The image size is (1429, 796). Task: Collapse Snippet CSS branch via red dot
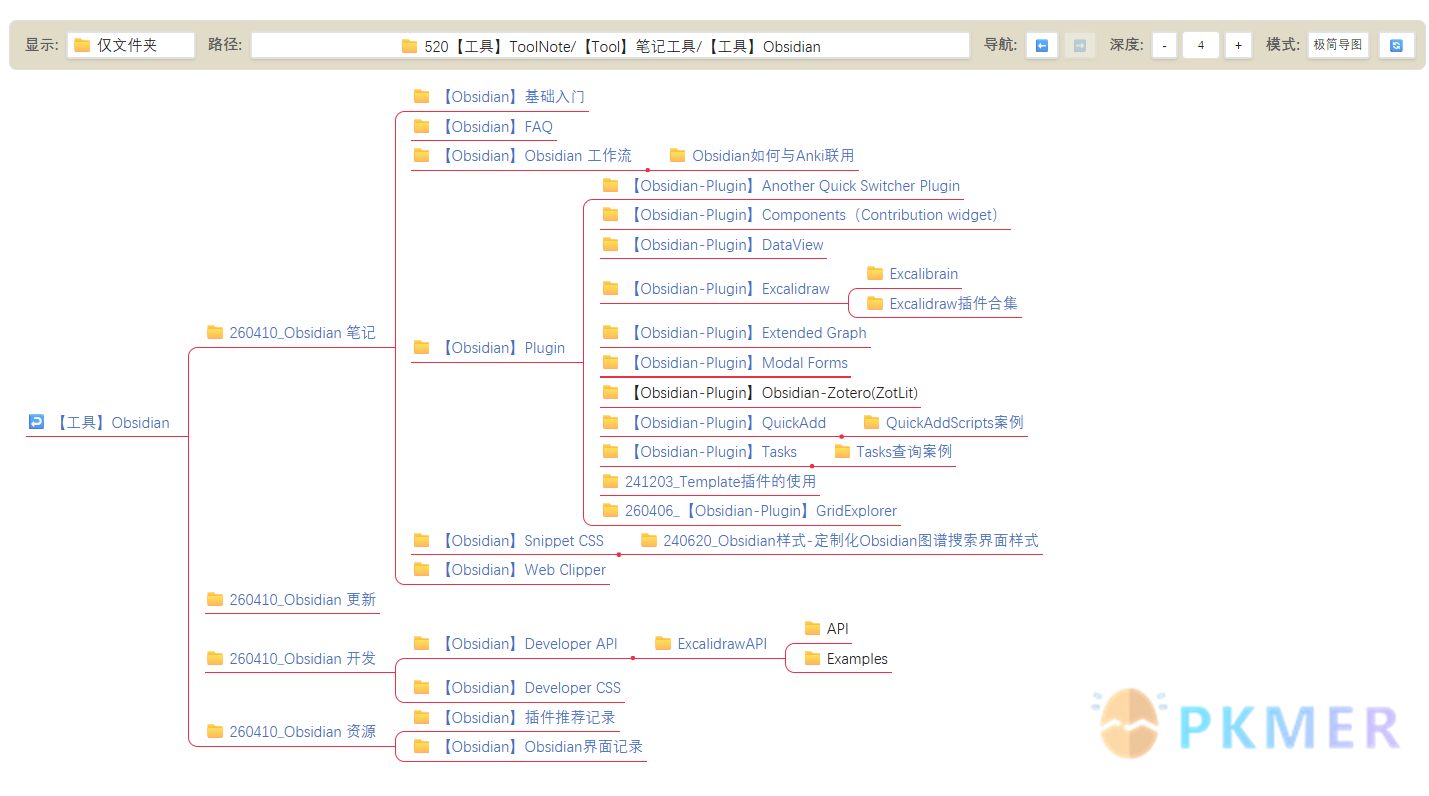pyautogui.click(x=619, y=555)
